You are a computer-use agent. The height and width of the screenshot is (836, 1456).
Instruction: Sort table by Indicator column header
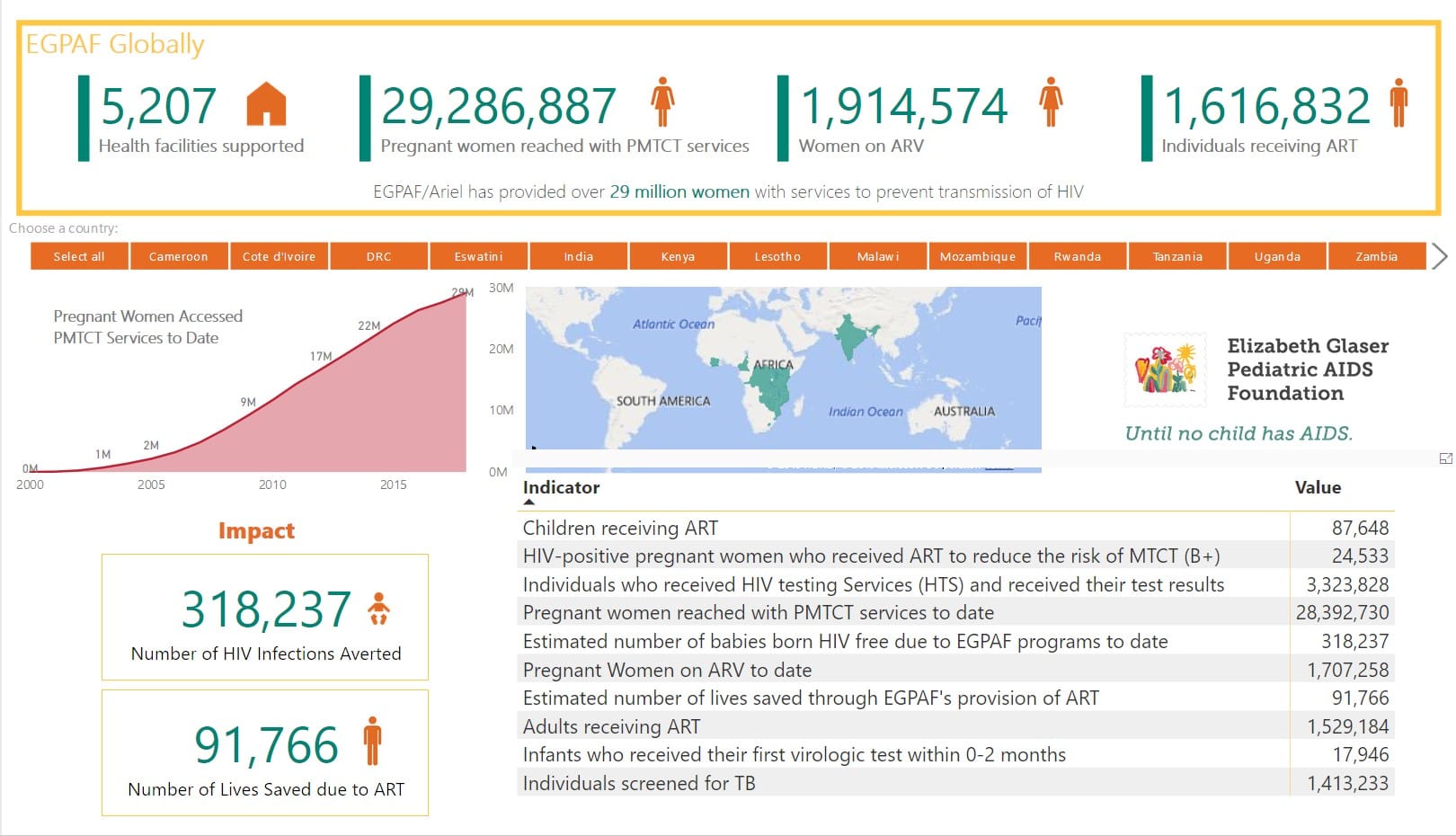pyautogui.click(x=561, y=487)
